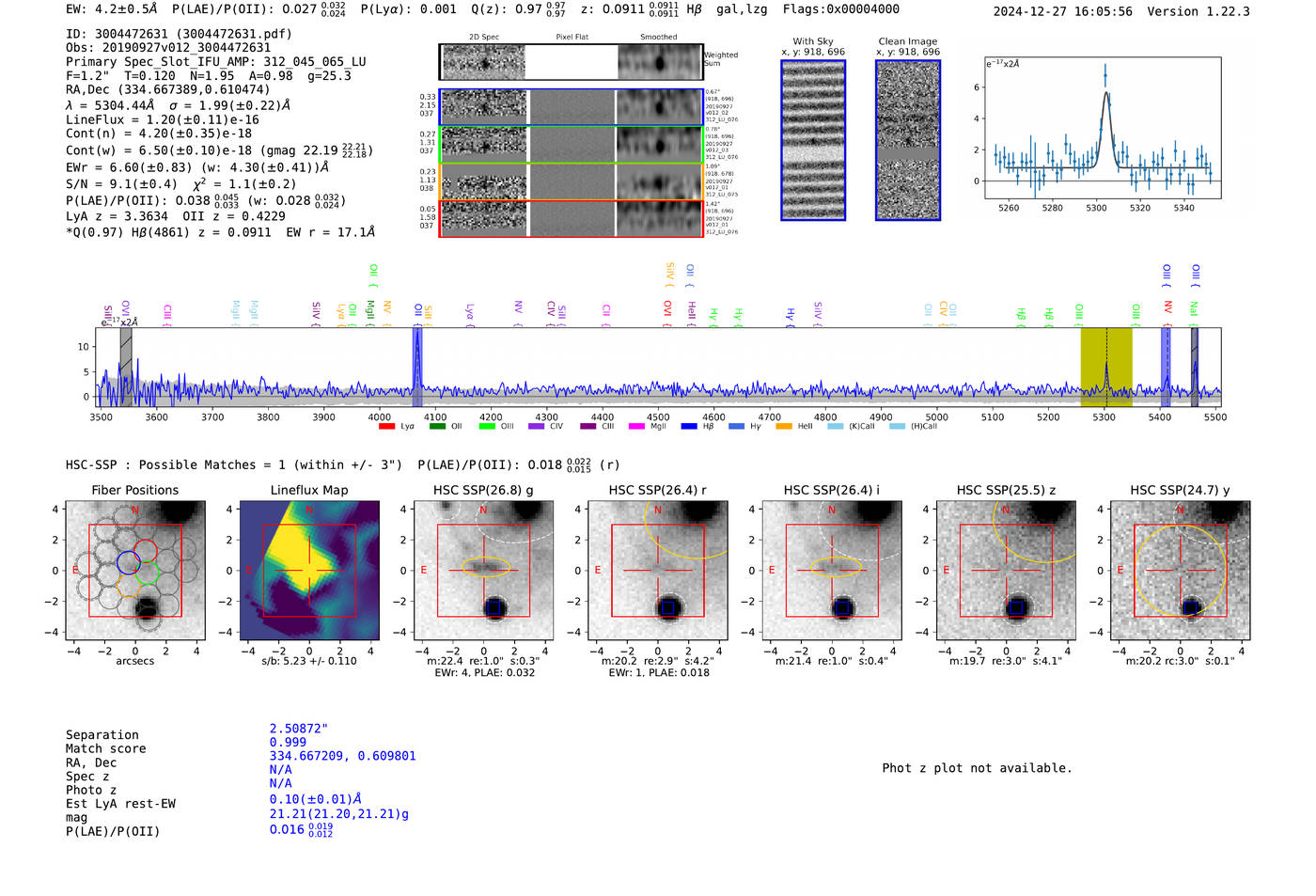Click the Flags:0x00004000 text
The image size is (1316, 896).
point(840,9)
